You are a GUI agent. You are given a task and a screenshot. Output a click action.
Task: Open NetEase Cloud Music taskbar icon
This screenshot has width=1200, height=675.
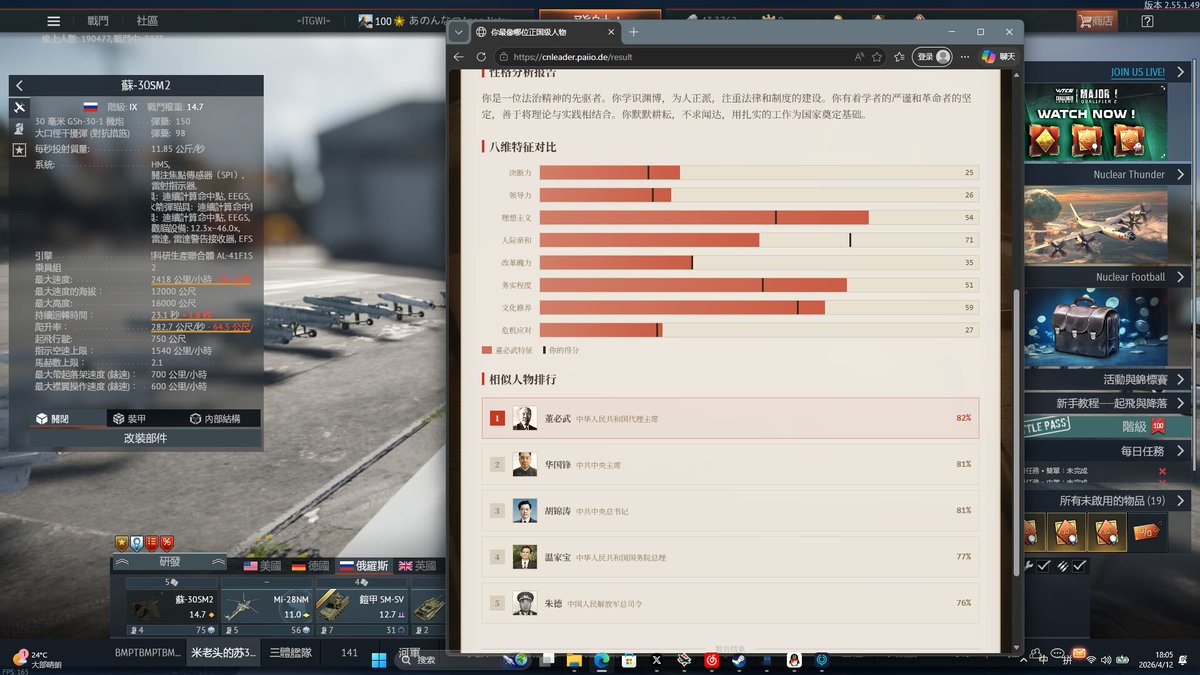(711, 660)
